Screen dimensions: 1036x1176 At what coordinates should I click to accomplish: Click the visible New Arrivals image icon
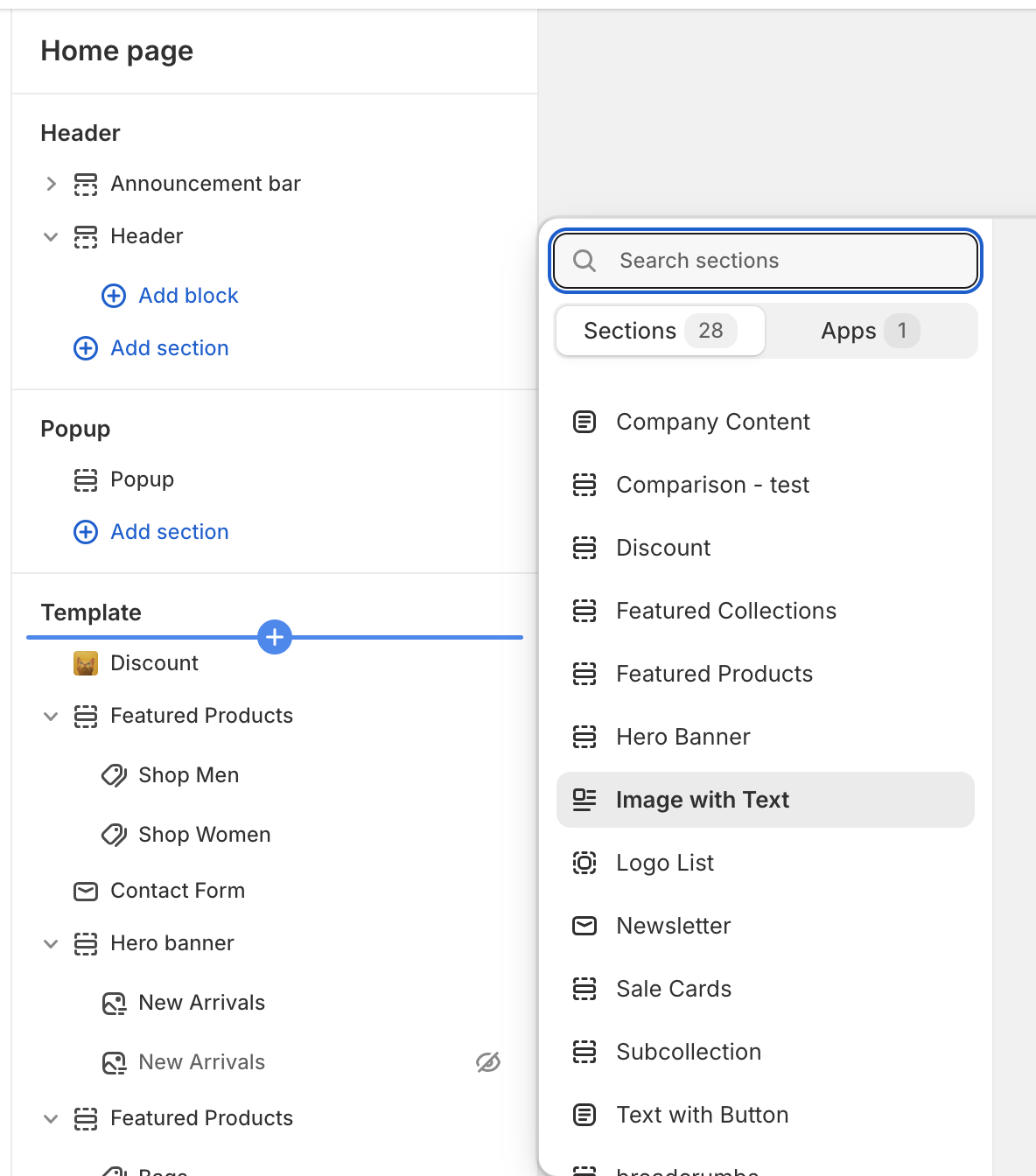point(114,1004)
